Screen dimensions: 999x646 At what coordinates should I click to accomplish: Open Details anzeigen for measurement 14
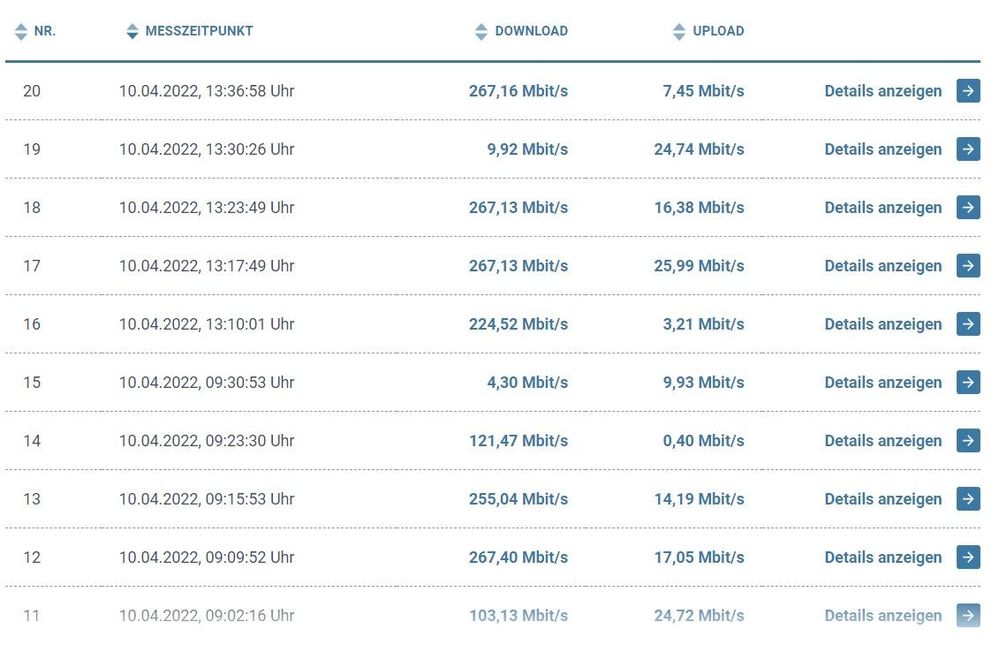(883, 440)
